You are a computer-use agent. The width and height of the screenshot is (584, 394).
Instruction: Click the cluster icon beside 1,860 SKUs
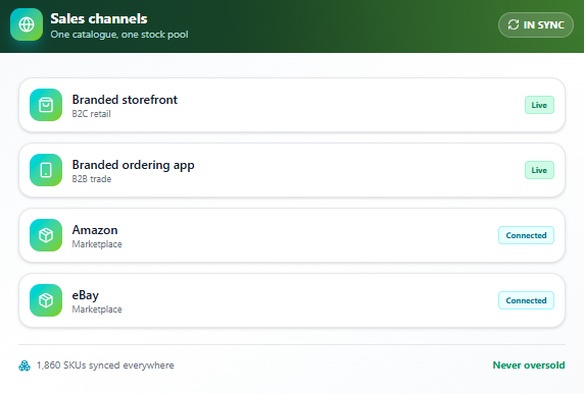(x=25, y=365)
